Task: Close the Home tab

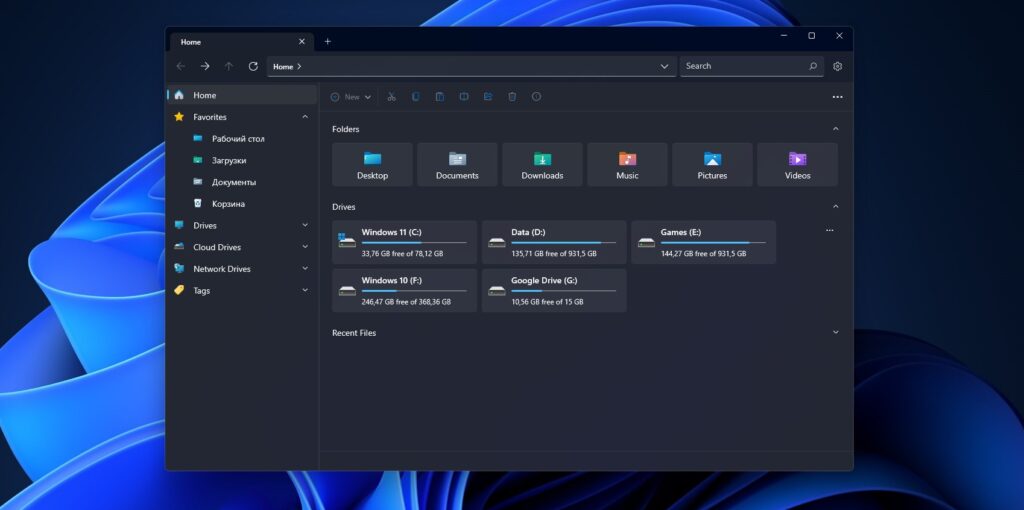Action: (x=302, y=42)
